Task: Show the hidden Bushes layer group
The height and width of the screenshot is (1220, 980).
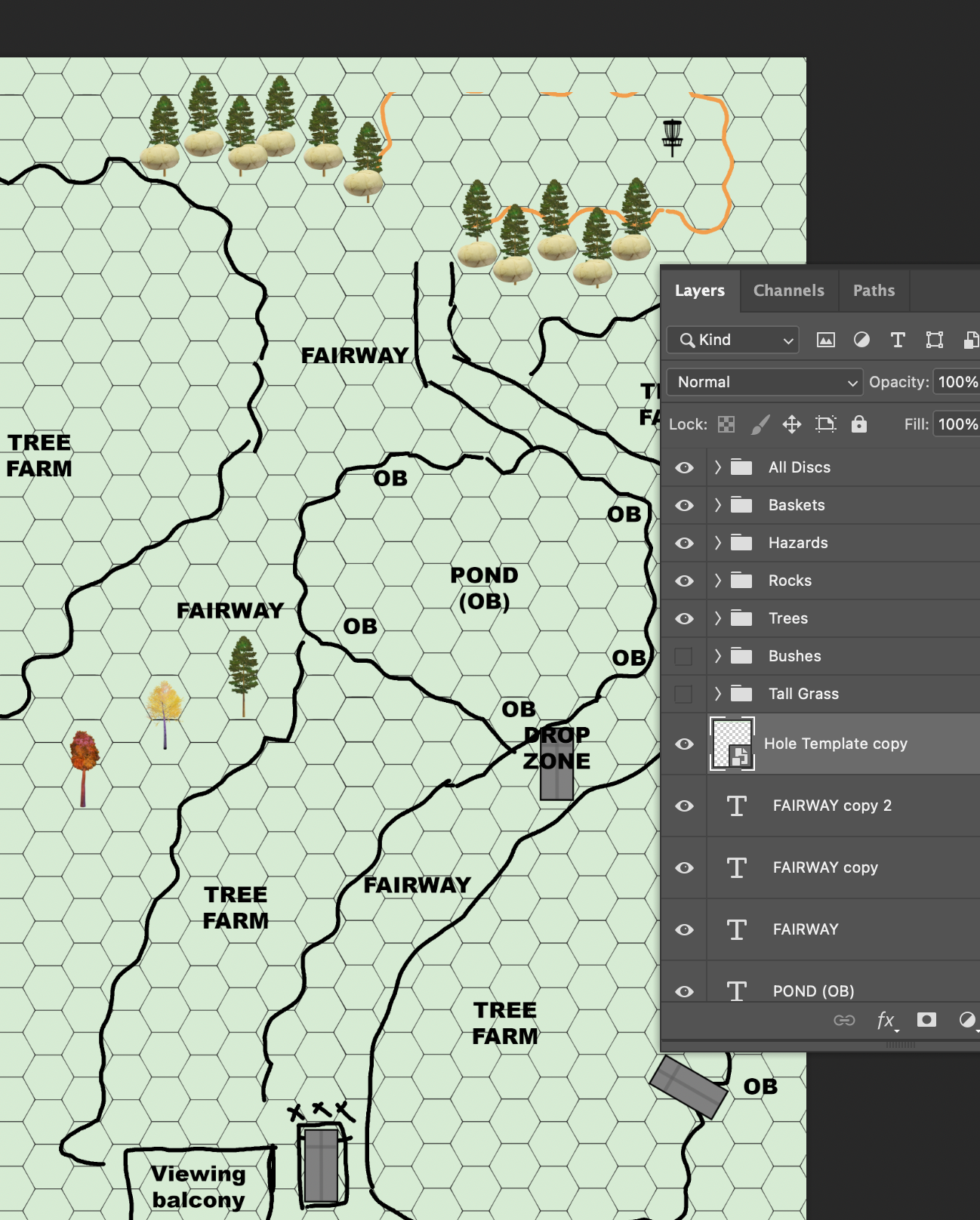Action: point(684,657)
